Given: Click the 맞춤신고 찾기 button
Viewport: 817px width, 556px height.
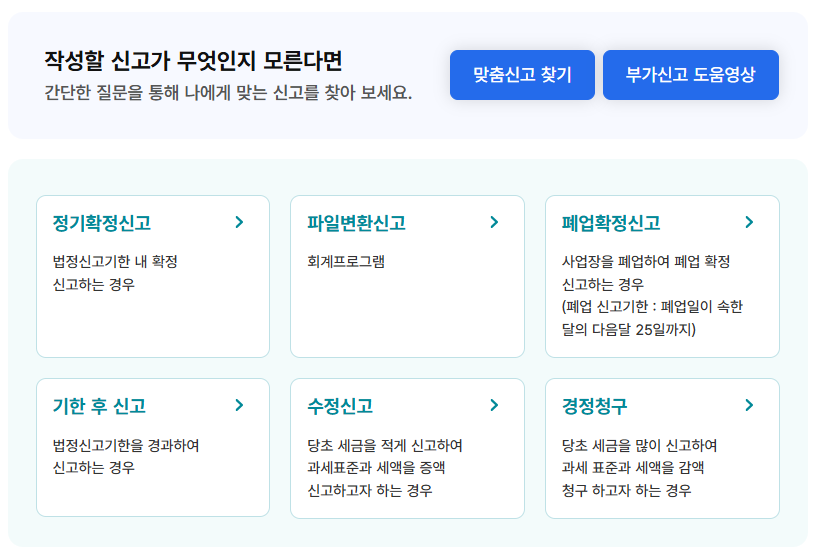Looking at the screenshot, I should [x=522, y=75].
